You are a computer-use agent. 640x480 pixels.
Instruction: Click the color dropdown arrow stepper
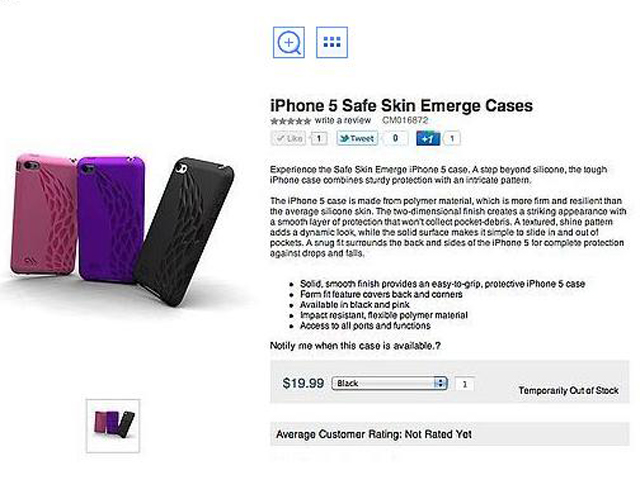[440, 383]
